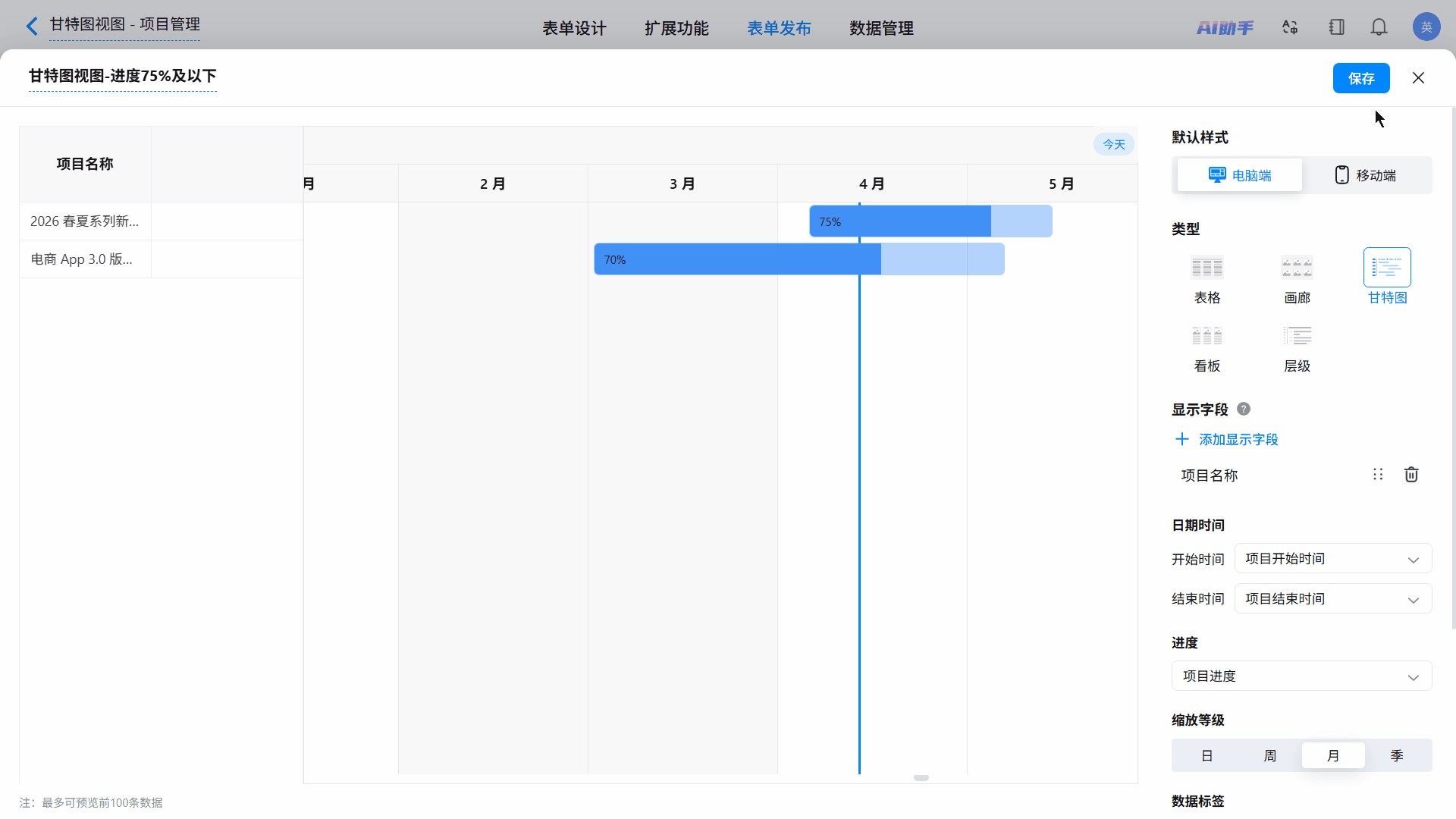Screen dimensions: 1456x819
Task: Select the kanban board view type icon
Action: [1207, 336]
